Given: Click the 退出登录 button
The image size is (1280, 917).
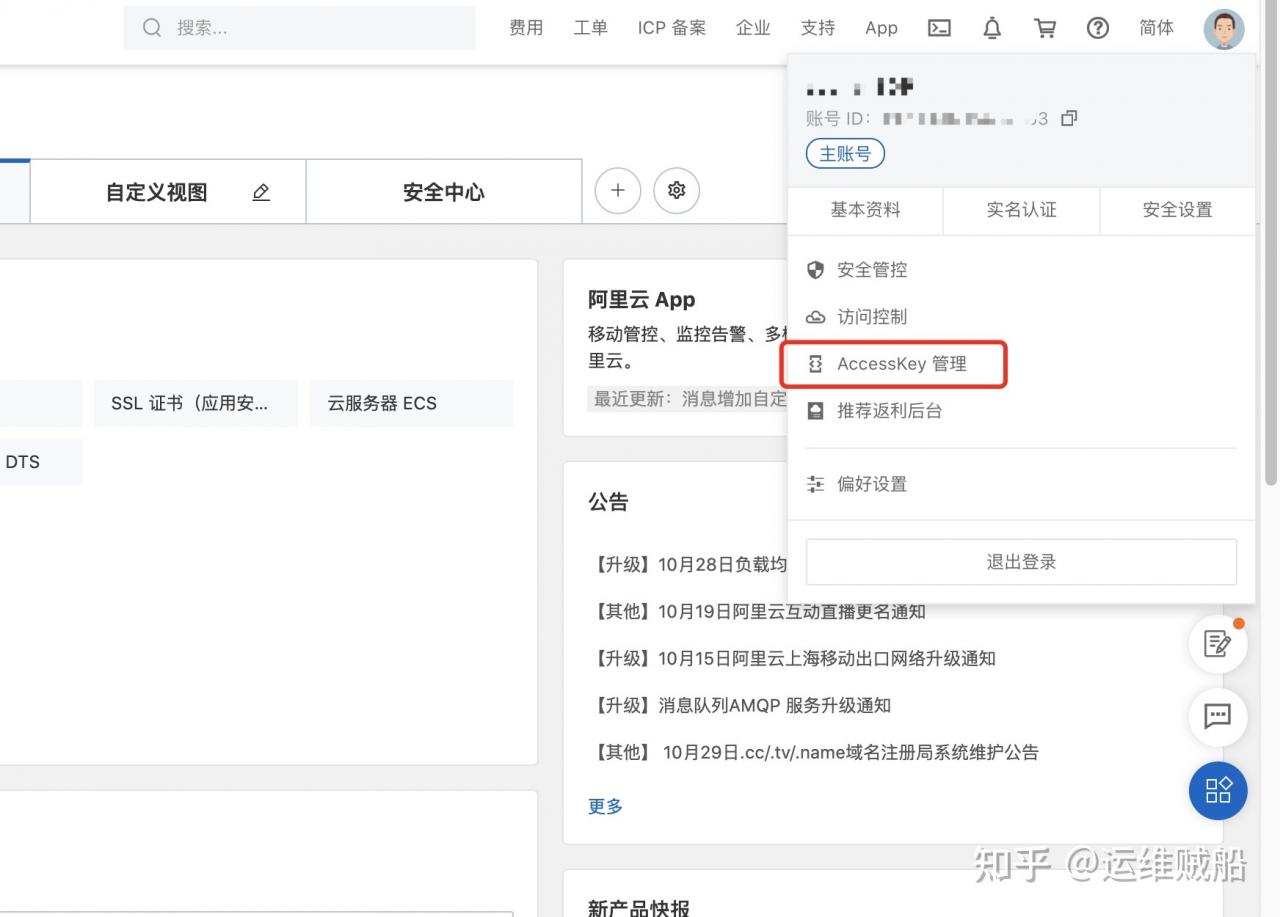Looking at the screenshot, I should (1021, 562).
